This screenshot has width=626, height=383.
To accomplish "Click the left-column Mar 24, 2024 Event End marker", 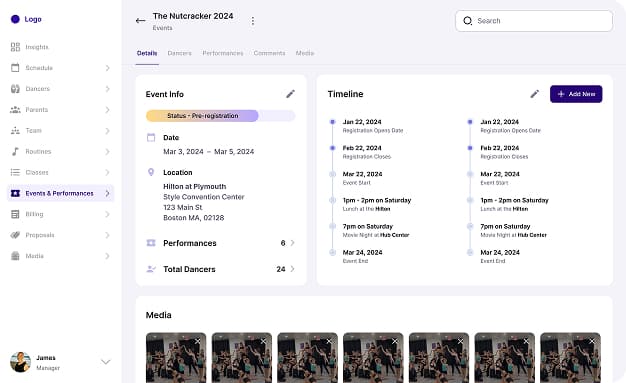I will tap(333, 252).
